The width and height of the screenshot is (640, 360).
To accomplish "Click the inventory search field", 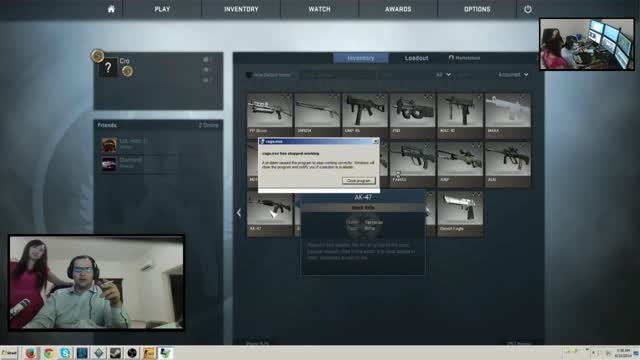I will [338, 75].
